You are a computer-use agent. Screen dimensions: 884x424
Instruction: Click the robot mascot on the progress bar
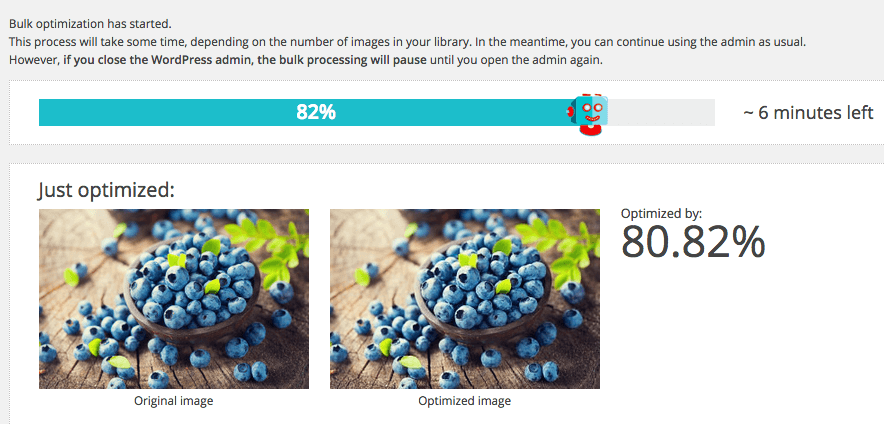point(591,113)
